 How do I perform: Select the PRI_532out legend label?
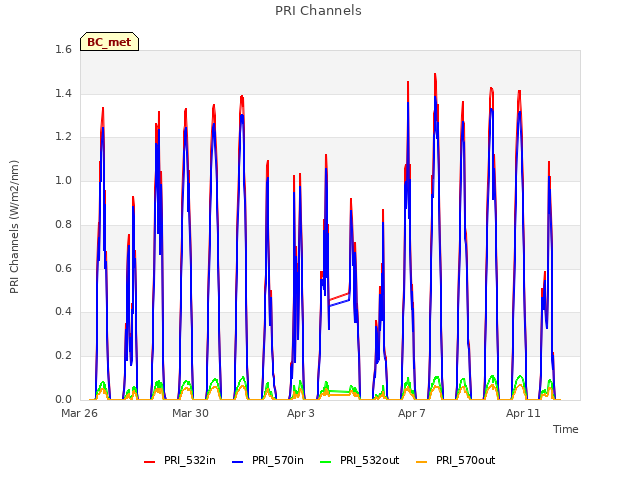370,460
